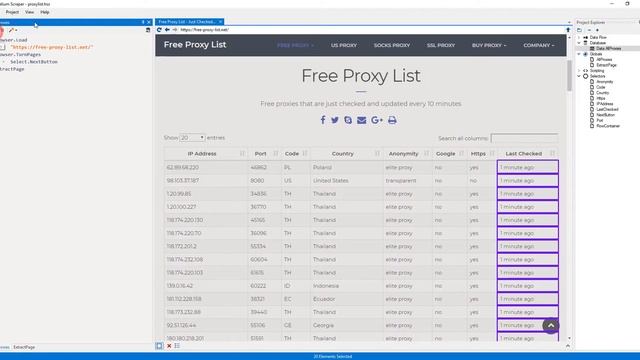
Task: Click the Indonesia country cell
Action: click(x=346, y=286)
